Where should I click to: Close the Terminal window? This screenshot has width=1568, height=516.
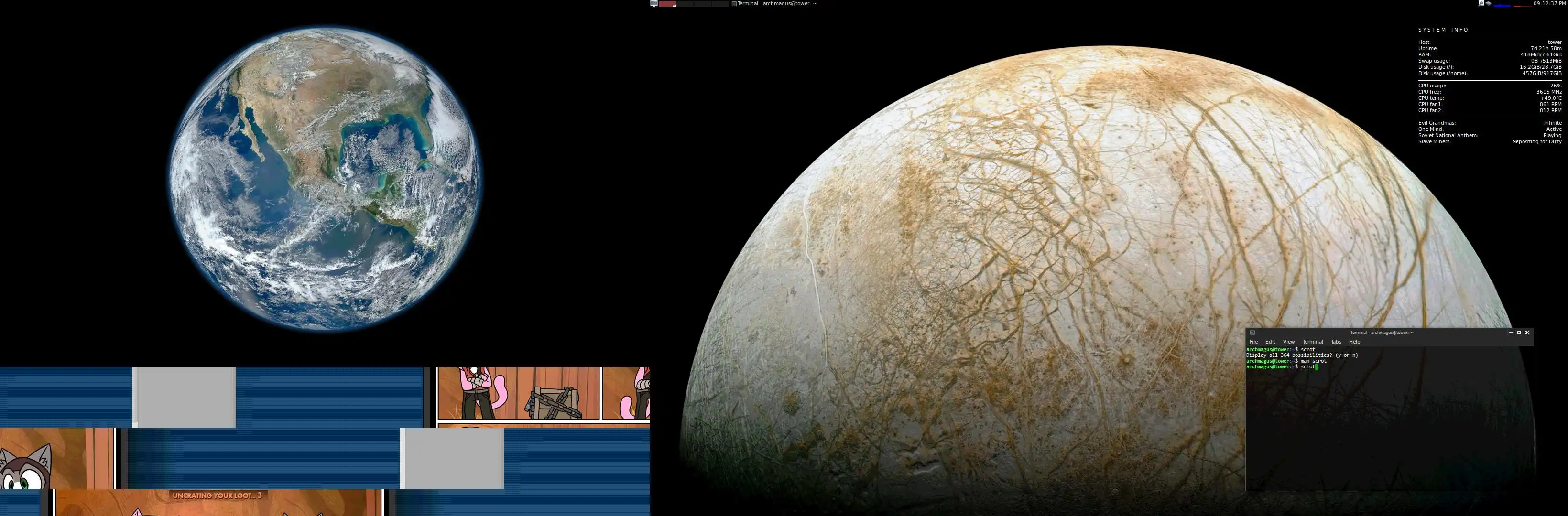[1527, 333]
